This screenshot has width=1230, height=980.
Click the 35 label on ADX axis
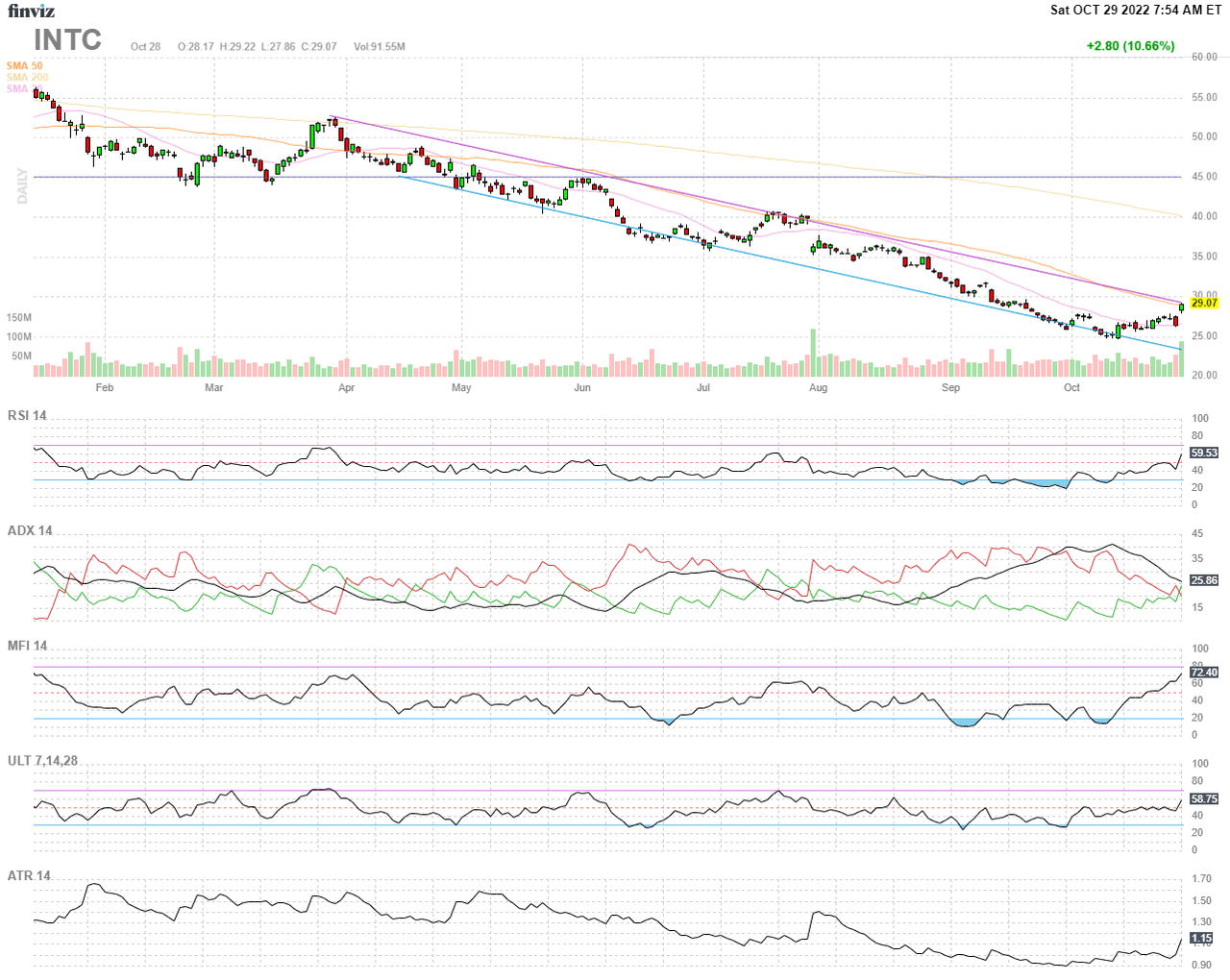(1197, 558)
